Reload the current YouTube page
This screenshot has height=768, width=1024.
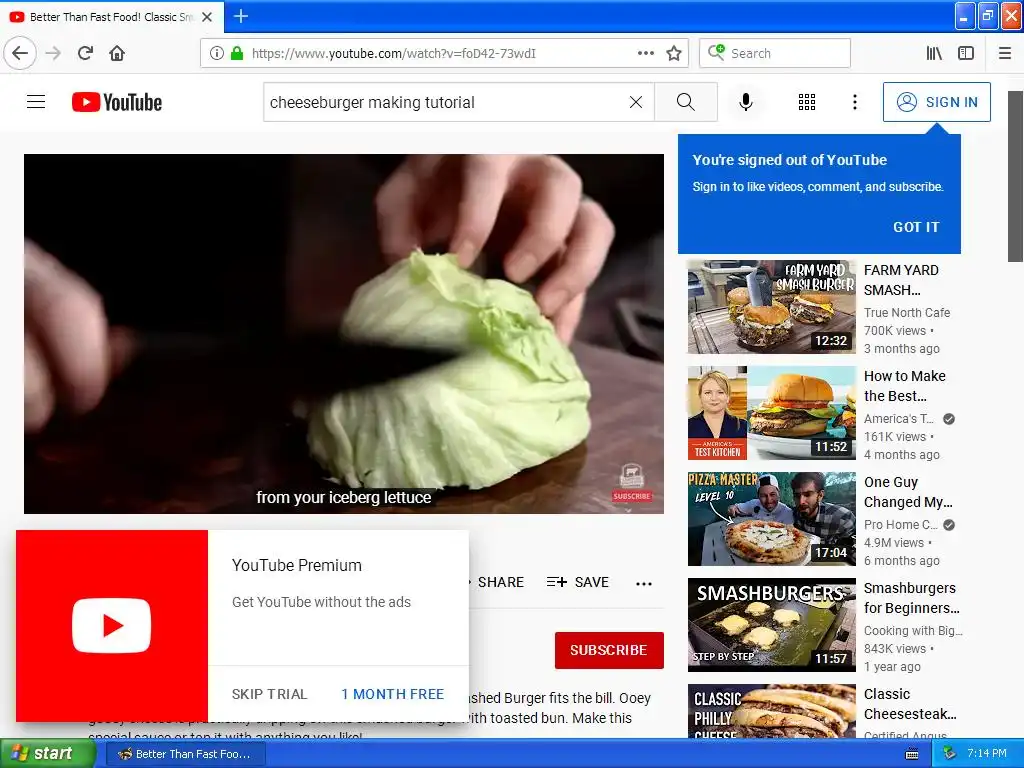86,54
